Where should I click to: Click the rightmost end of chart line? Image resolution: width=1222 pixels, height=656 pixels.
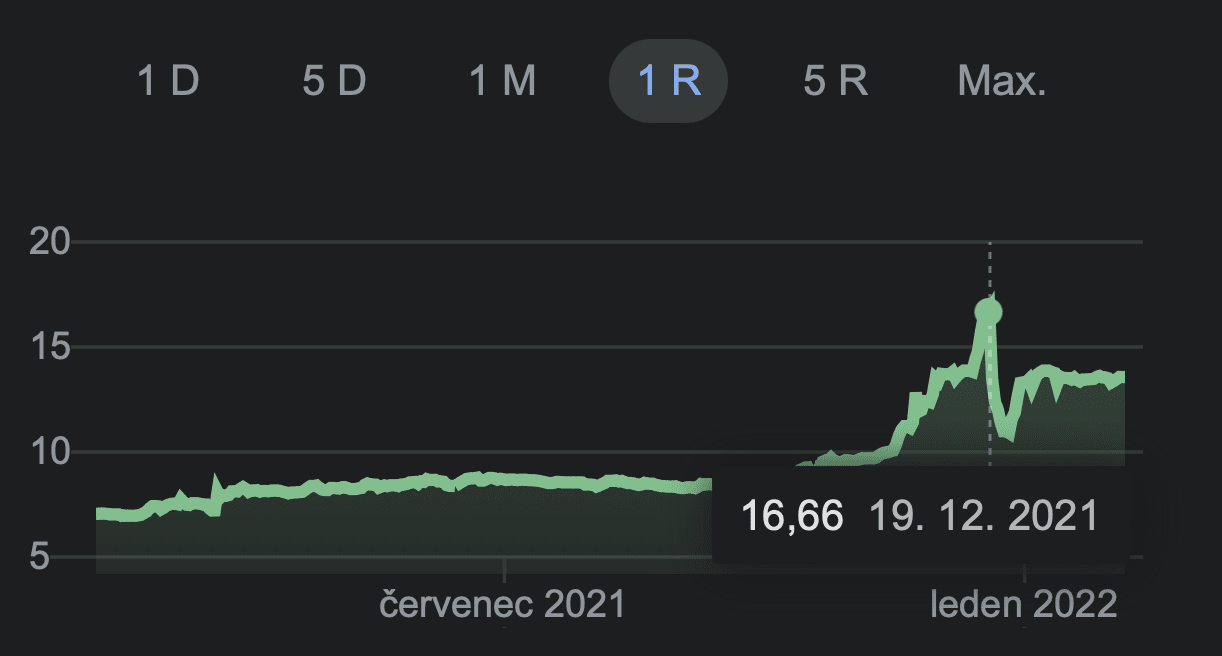1123,377
